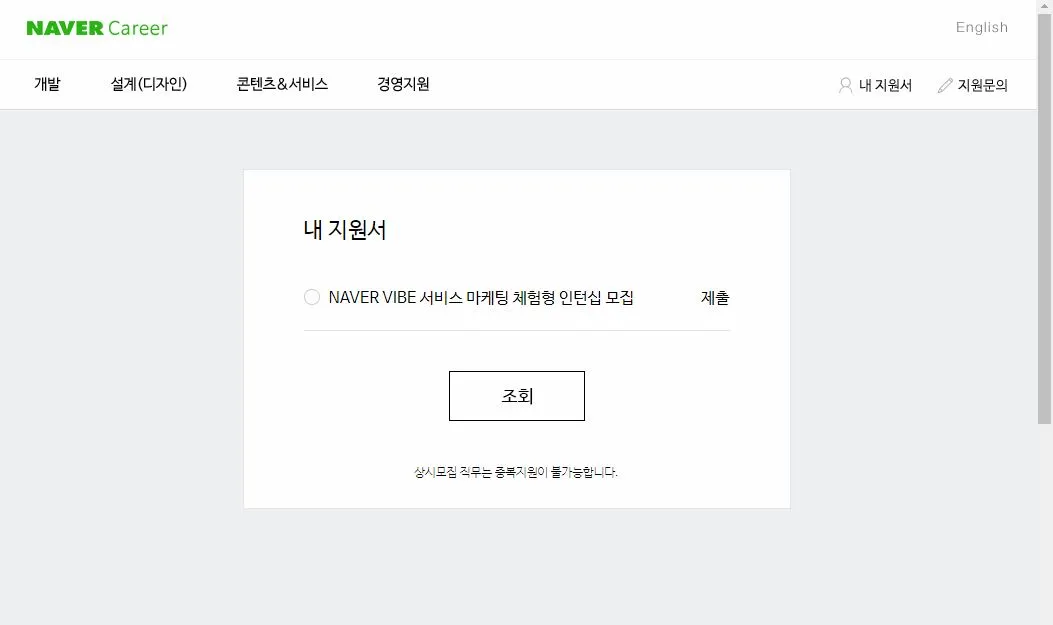
Task: Click the 내 지원서 card heading
Action: pyautogui.click(x=345, y=230)
